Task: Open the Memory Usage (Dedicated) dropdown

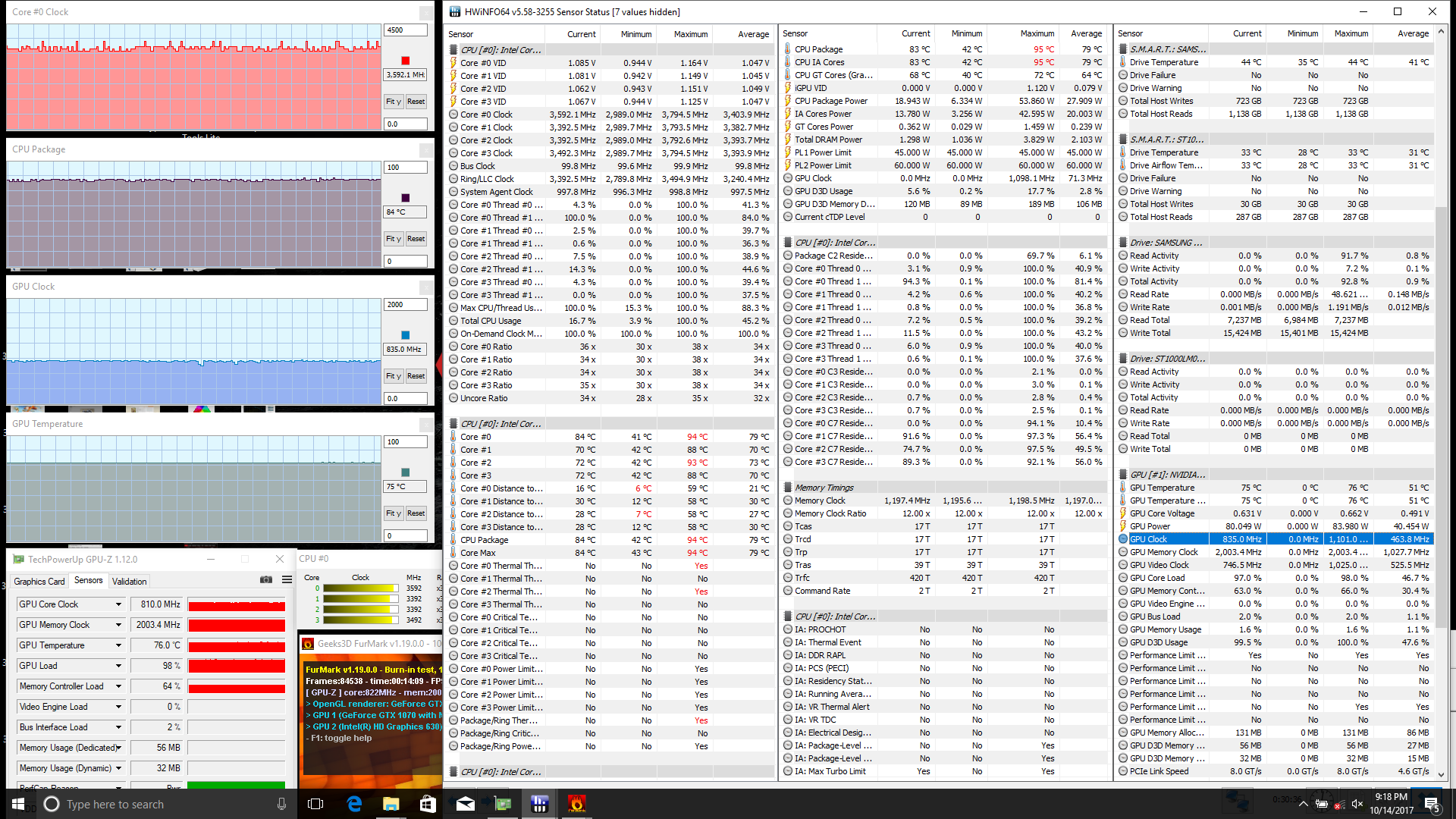Action: [118, 748]
